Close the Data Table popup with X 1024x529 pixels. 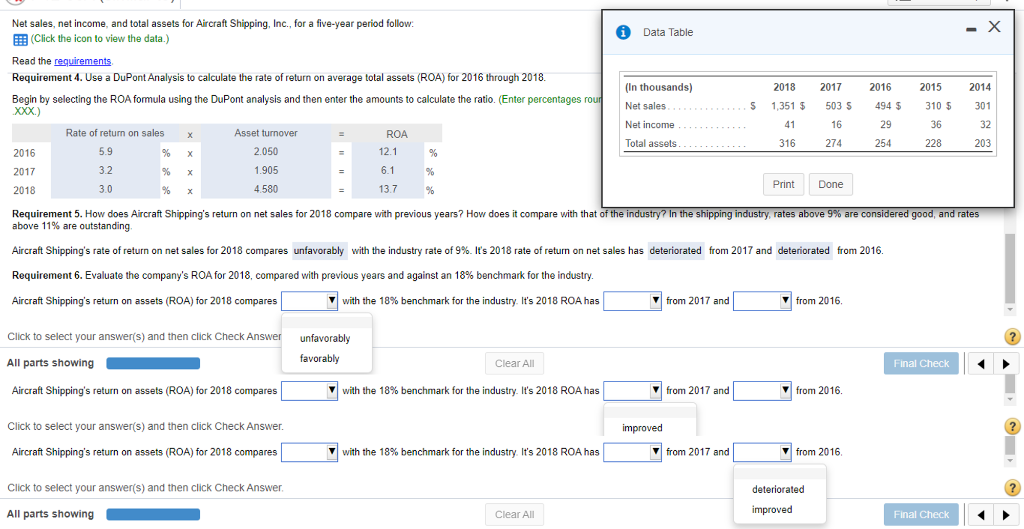[993, 27]
